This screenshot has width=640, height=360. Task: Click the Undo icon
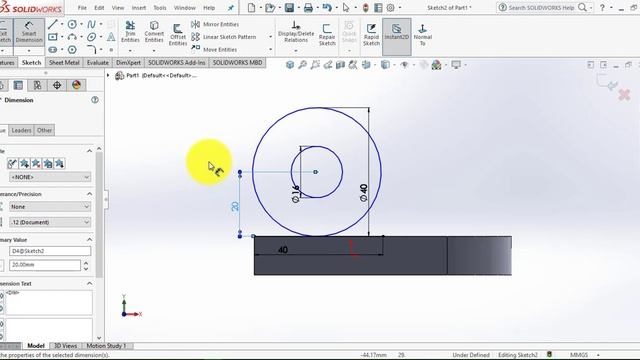(327, 8)
